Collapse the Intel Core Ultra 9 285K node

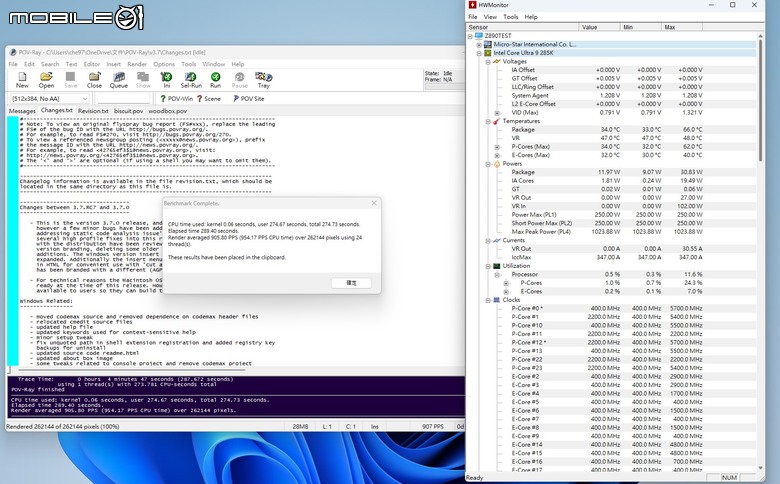479,53
